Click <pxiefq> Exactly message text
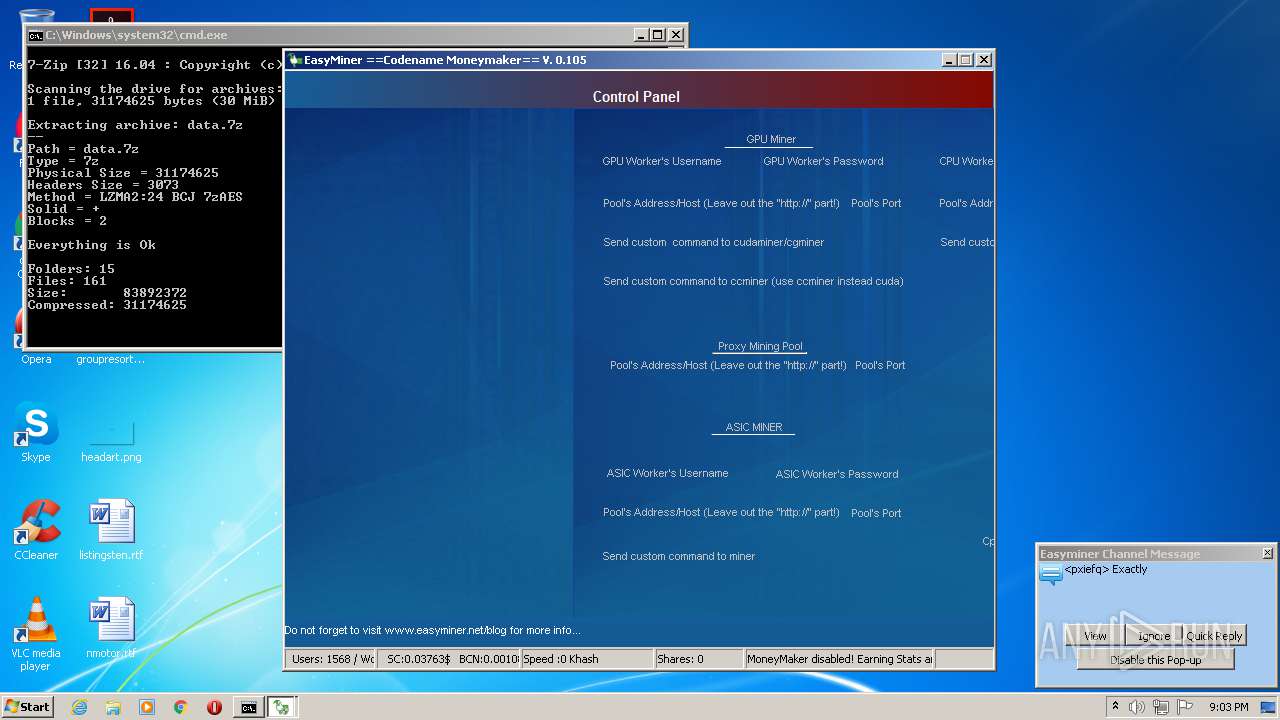 tap(1106, 569)
